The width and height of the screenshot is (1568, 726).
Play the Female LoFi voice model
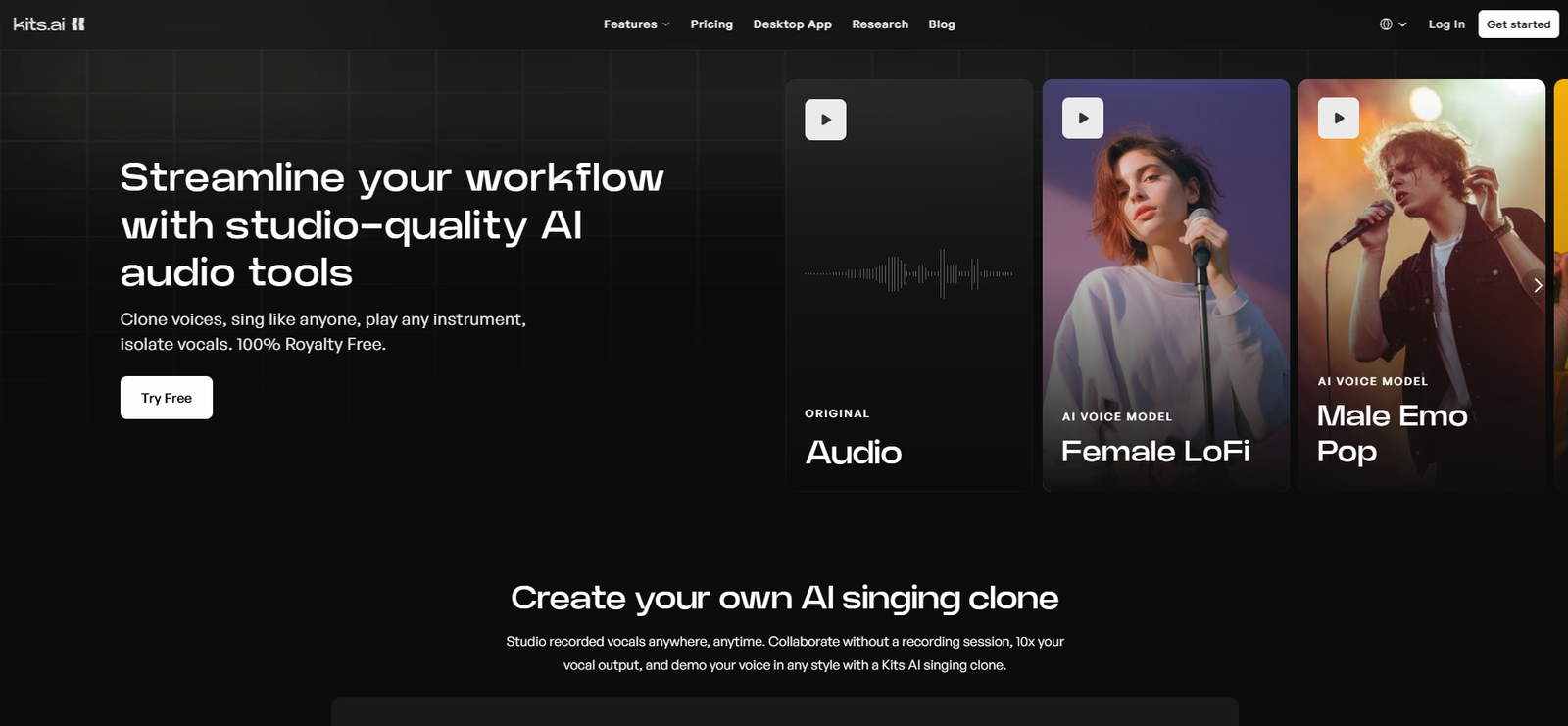[x=1082, y=119]
